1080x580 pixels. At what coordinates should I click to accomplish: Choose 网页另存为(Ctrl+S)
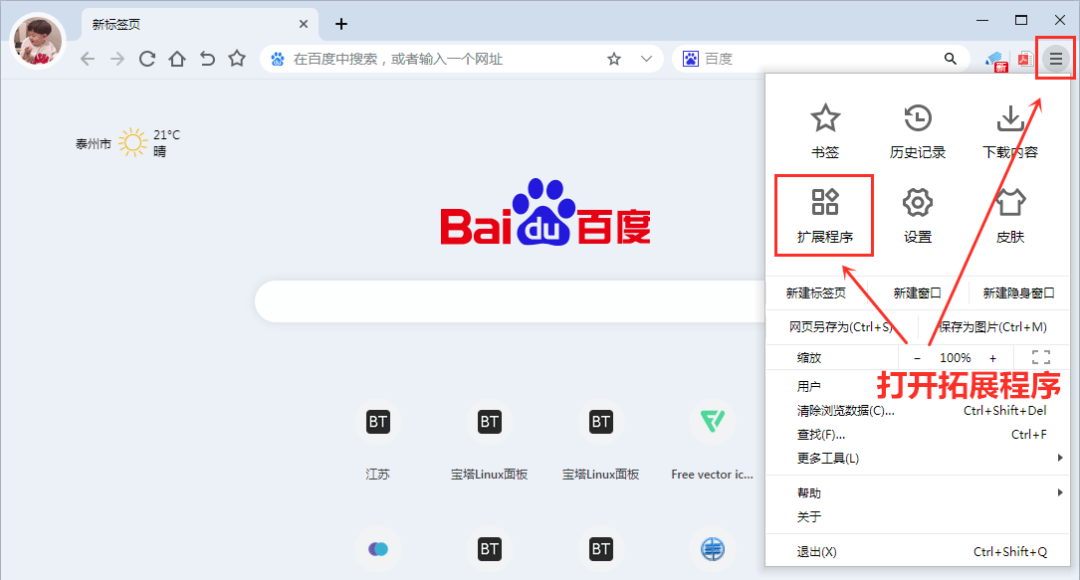(840, 327)
